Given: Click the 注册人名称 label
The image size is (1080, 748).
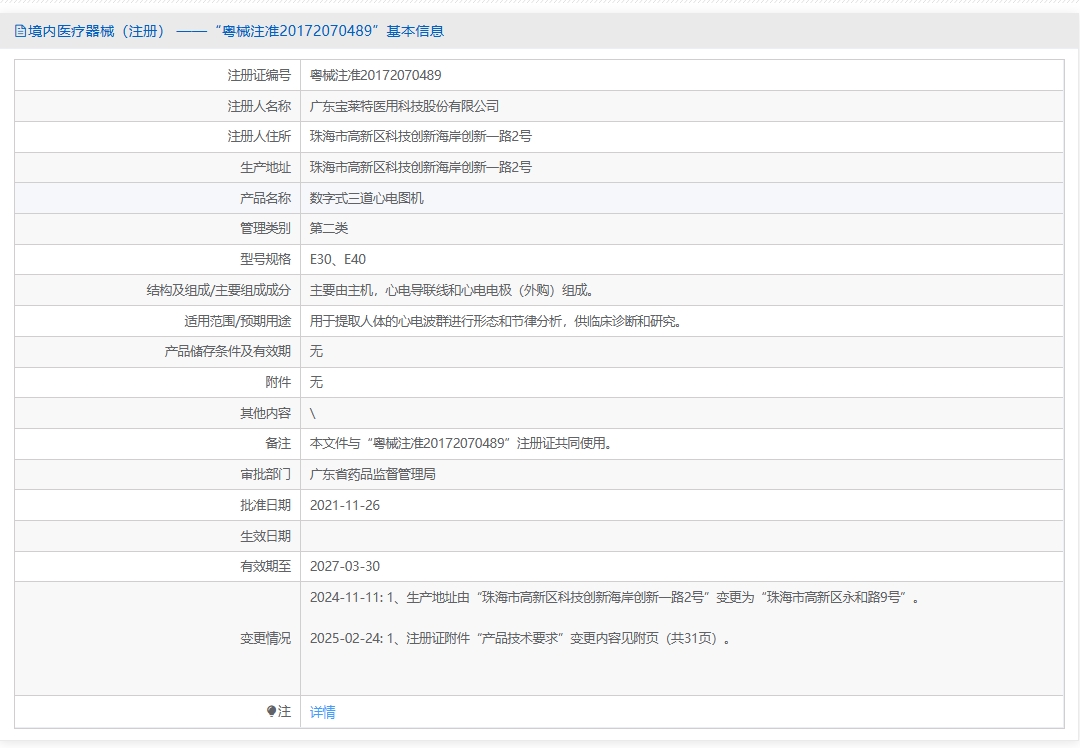Looking at the screenshot, I should pyautogui.click(x=259, y=106).
